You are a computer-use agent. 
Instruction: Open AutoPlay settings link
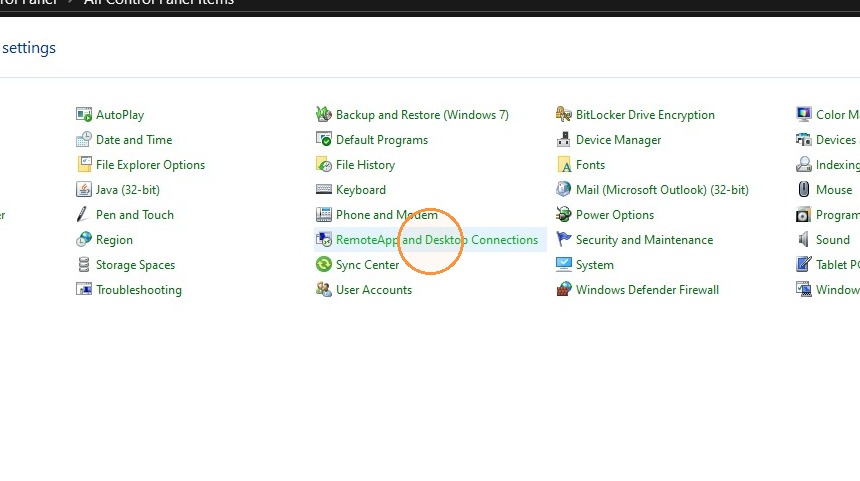point(120,115)
